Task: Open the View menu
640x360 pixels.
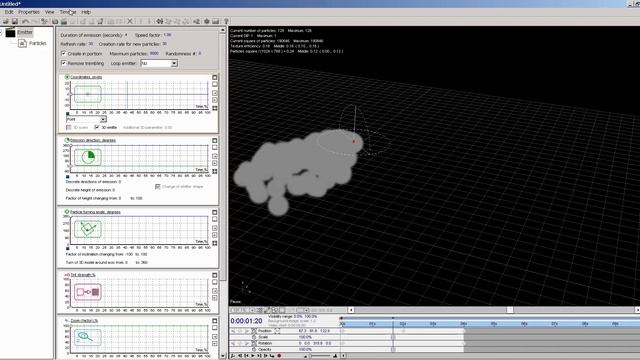Action: [x=49, y=12]
